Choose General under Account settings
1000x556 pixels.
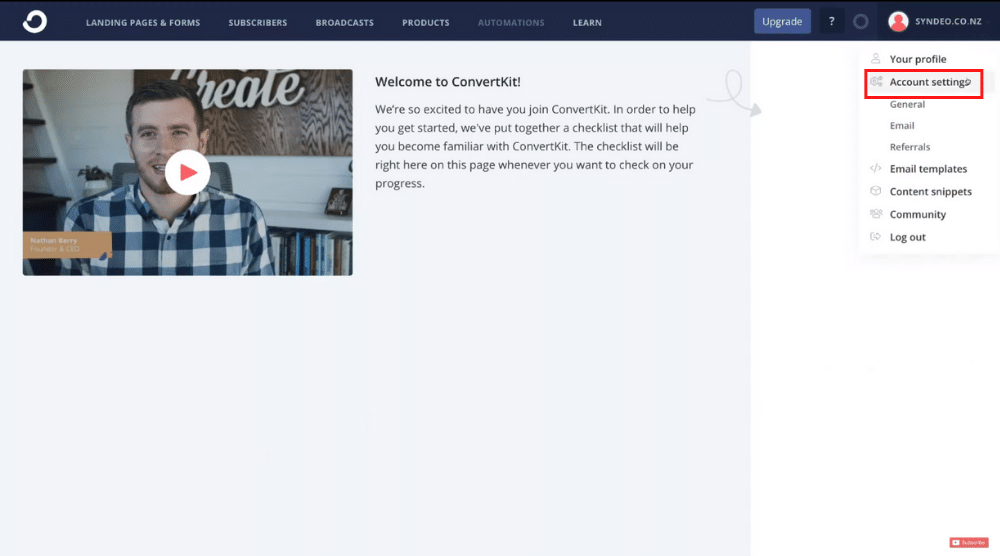(x=907, y=104)
